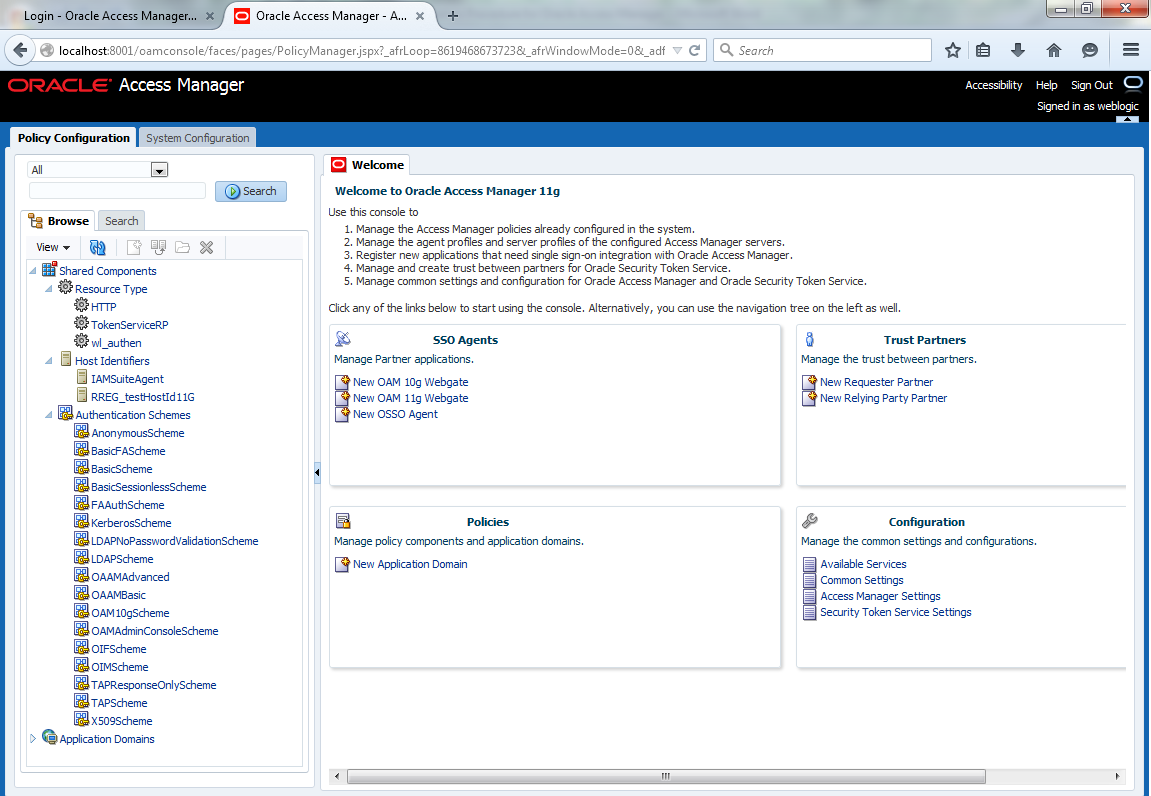
Task: Click New Relying Party Partner link
Action: [x=883, y=398]
